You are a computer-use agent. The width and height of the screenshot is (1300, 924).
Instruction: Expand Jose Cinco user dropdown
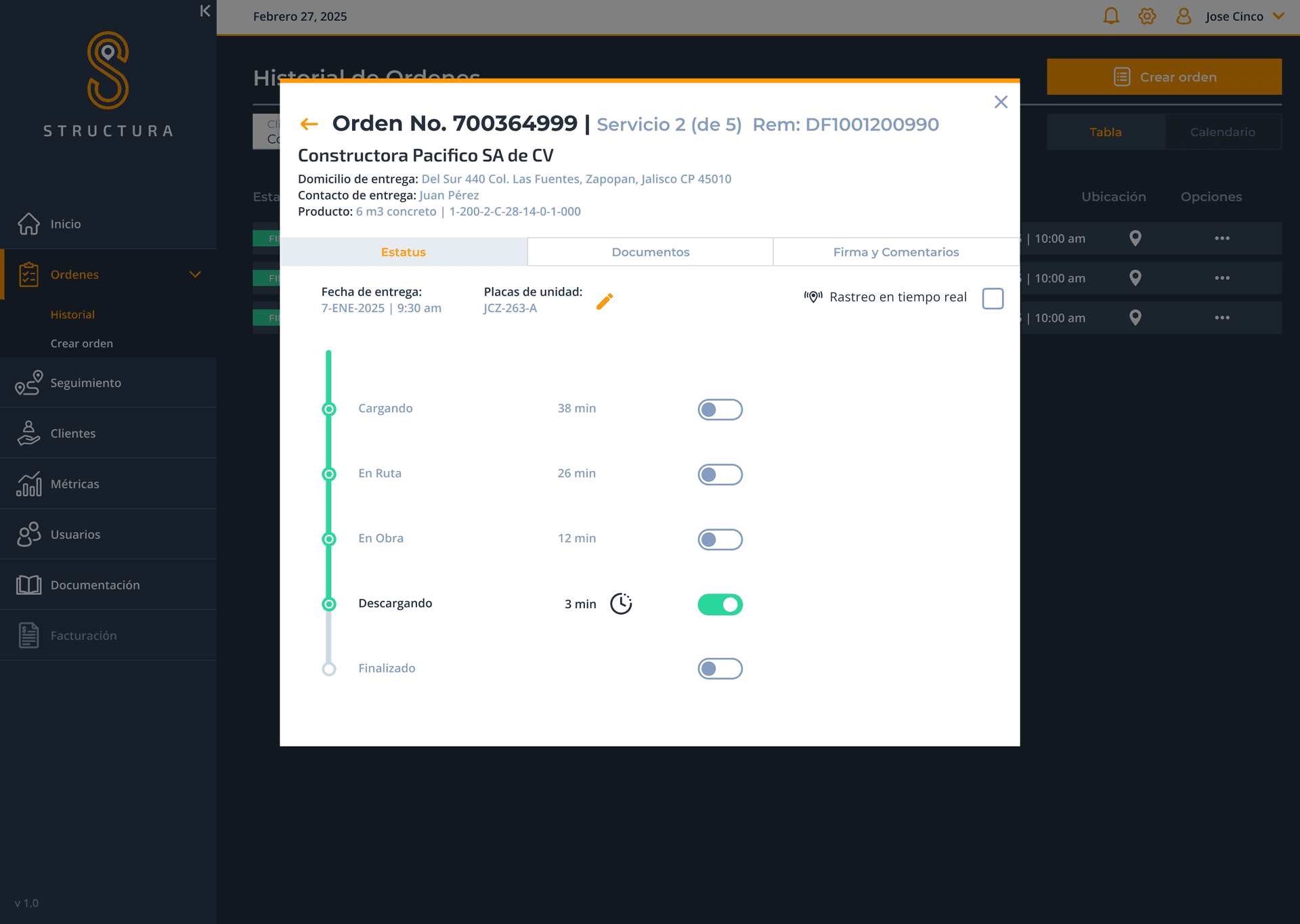(x=1278, y=16)
